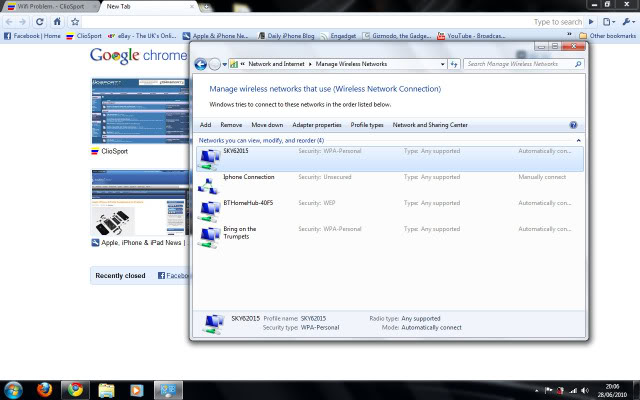Click BTHomeHub-40F5 network icon

pyautogui.click(x=209, y=211)
